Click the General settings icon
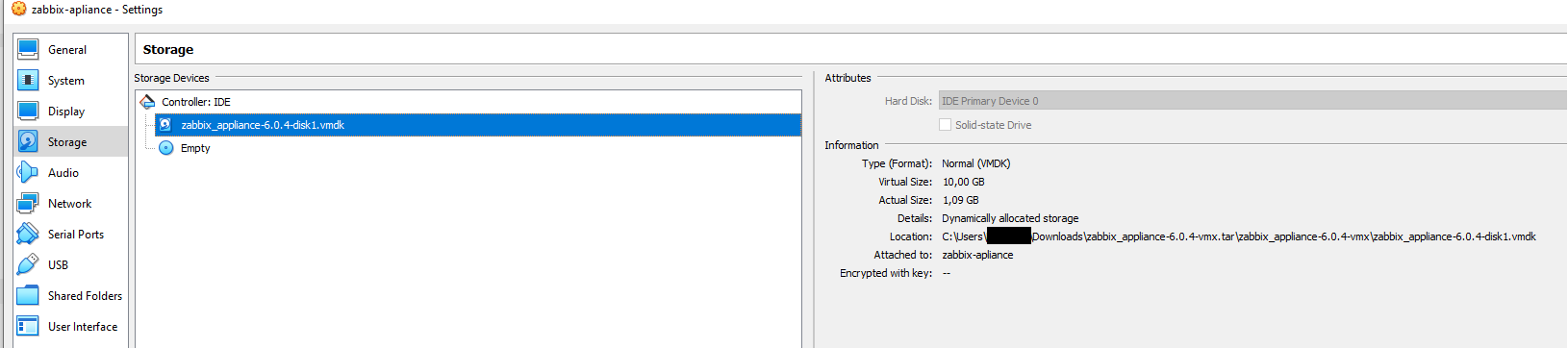This screenshot has height=348, width=1568. [28, 49]
